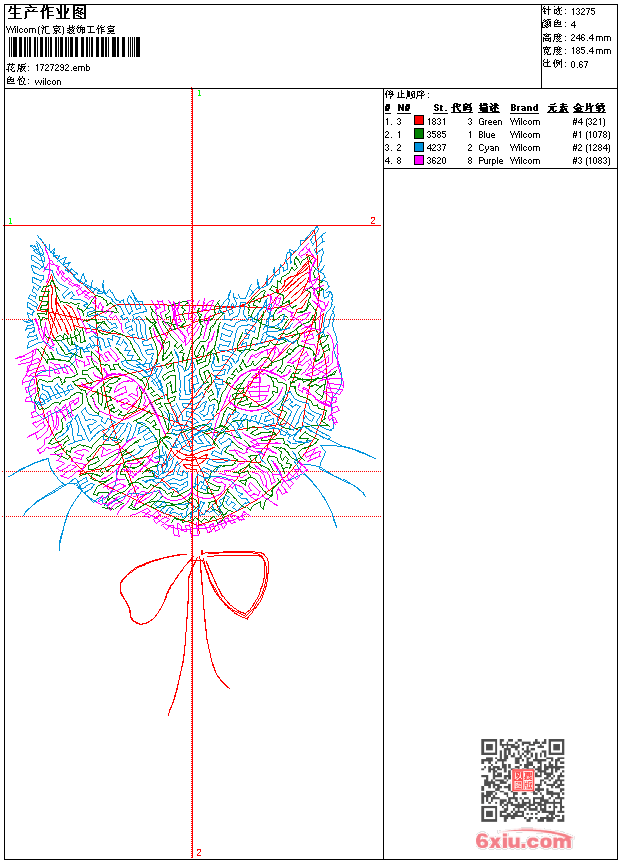Click the stitch count value 13275

(x=583, y=12)
